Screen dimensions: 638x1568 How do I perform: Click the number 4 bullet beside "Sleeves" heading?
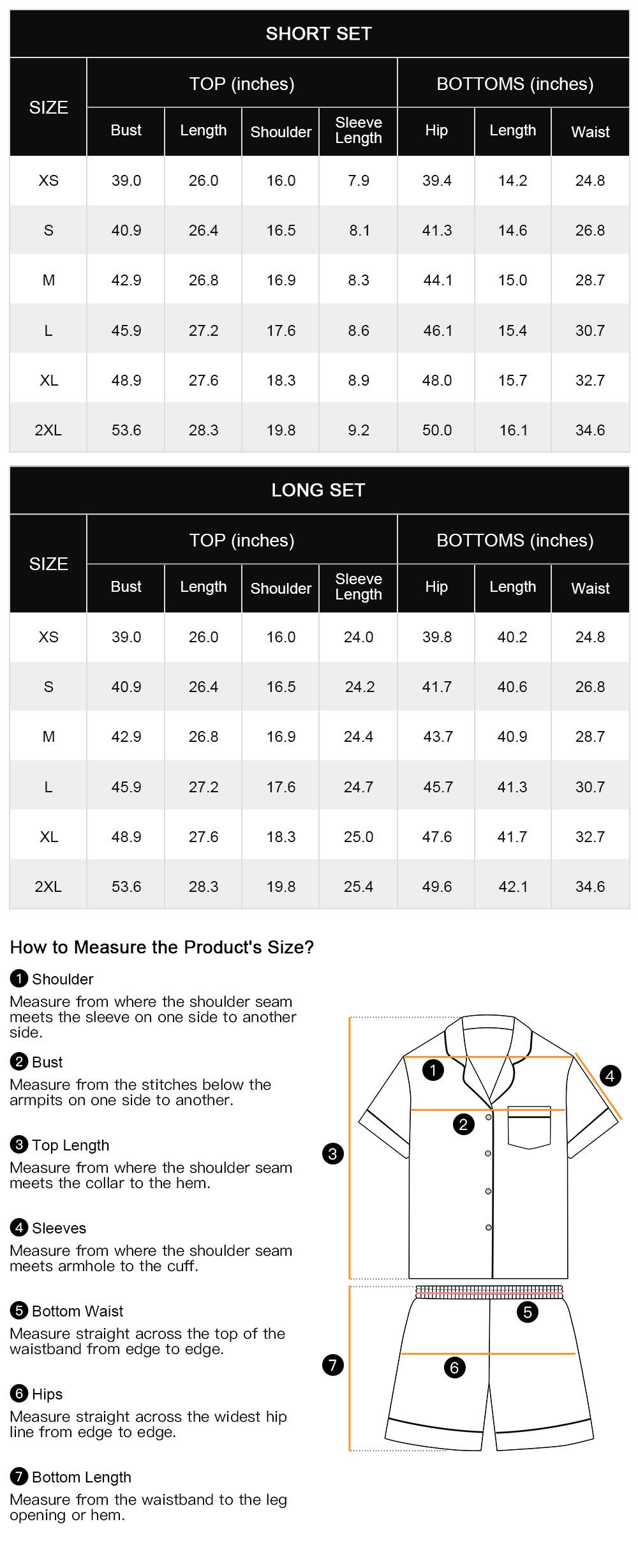point(19,1227)
